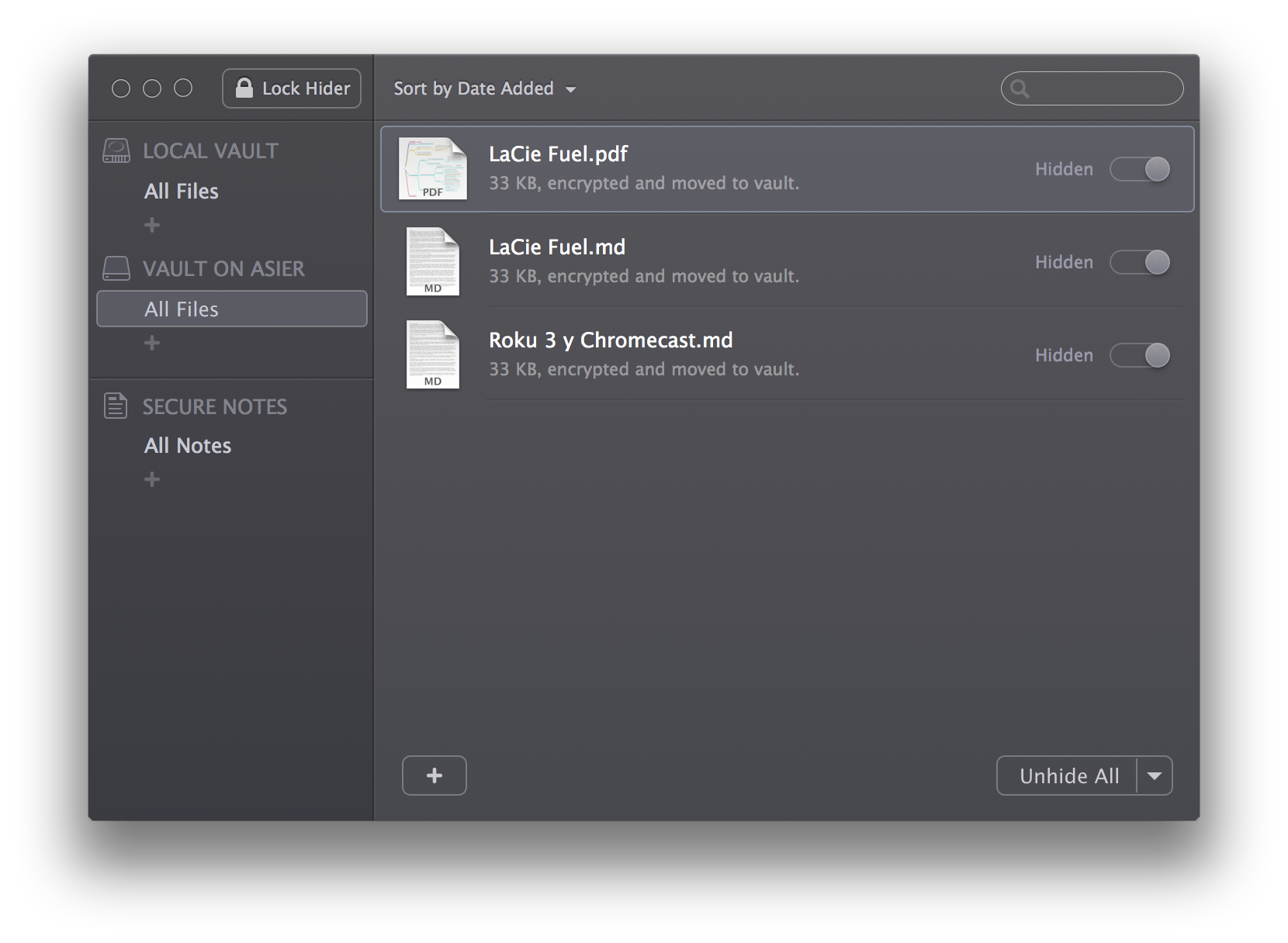Add a new group under Secure Notes
Viewport: 1288px width, 943px height.
(152, 479)
